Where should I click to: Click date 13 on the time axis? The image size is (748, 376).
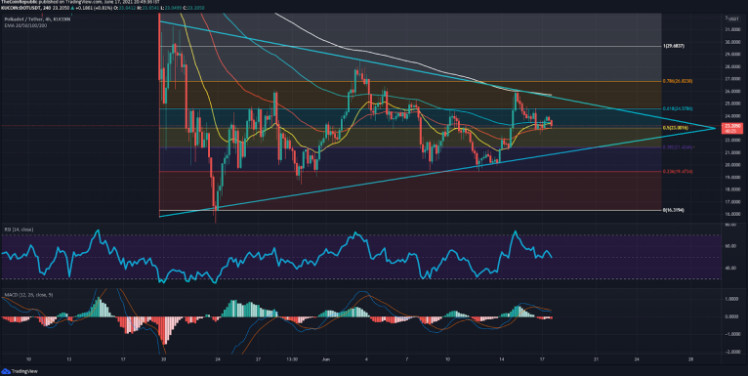pos(69,358)
